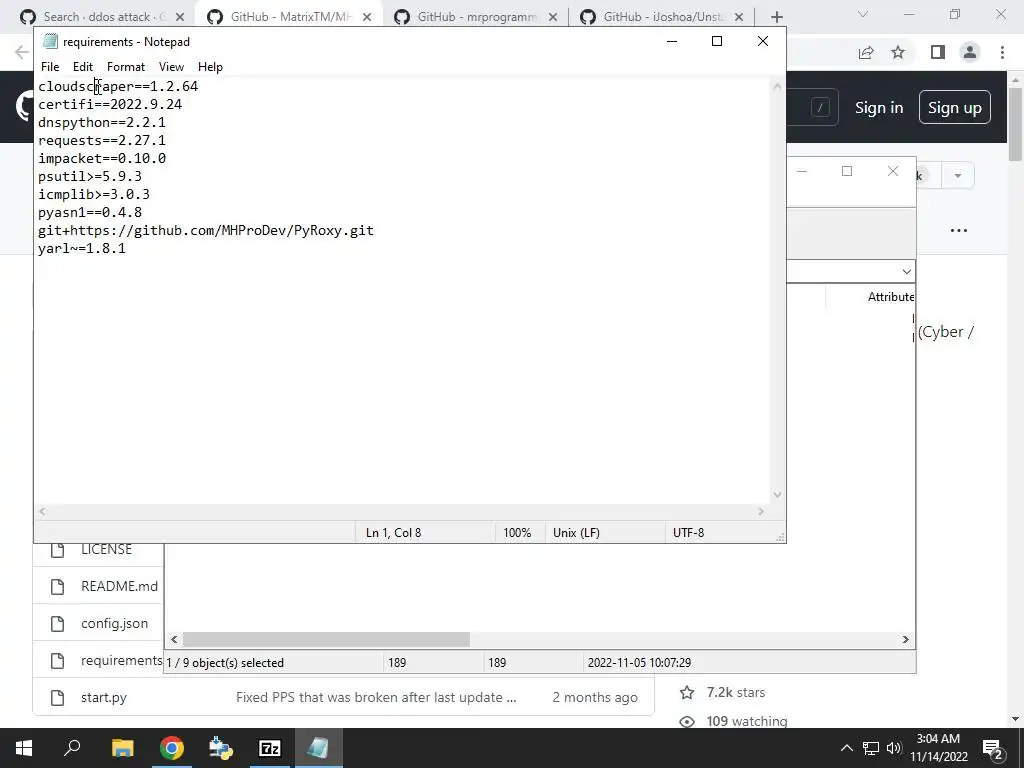
Task: Click the Sign up button on GitHub
Action: 954,108
